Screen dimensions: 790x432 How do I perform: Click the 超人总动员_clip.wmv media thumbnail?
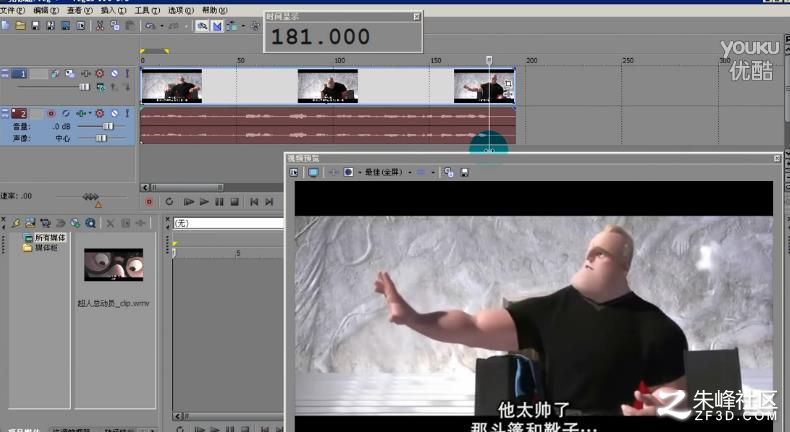click(114, 265)
